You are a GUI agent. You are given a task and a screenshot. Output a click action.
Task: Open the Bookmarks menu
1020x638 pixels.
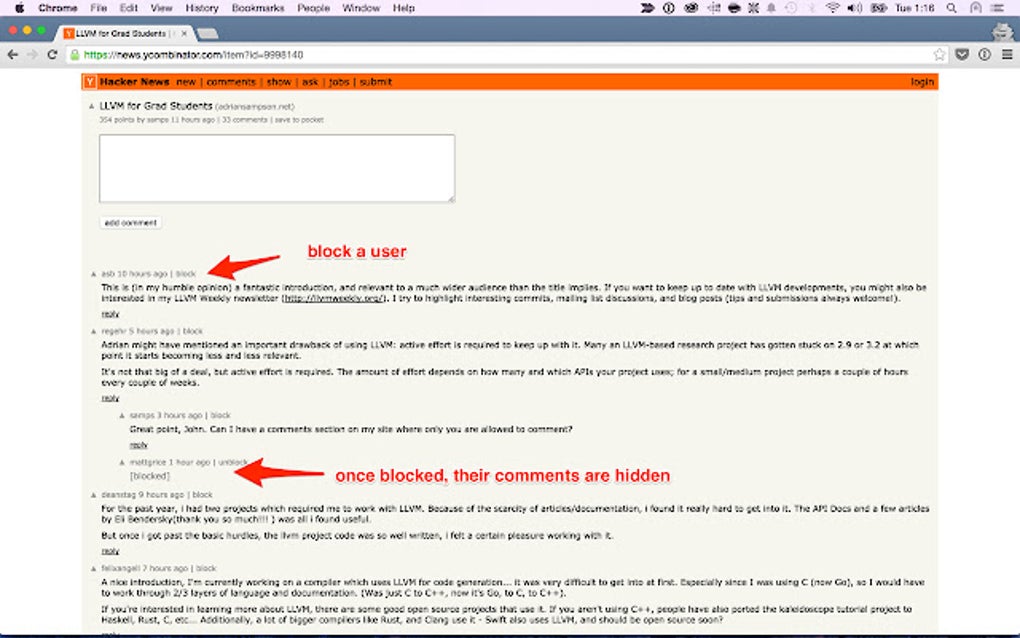point(257,8)
